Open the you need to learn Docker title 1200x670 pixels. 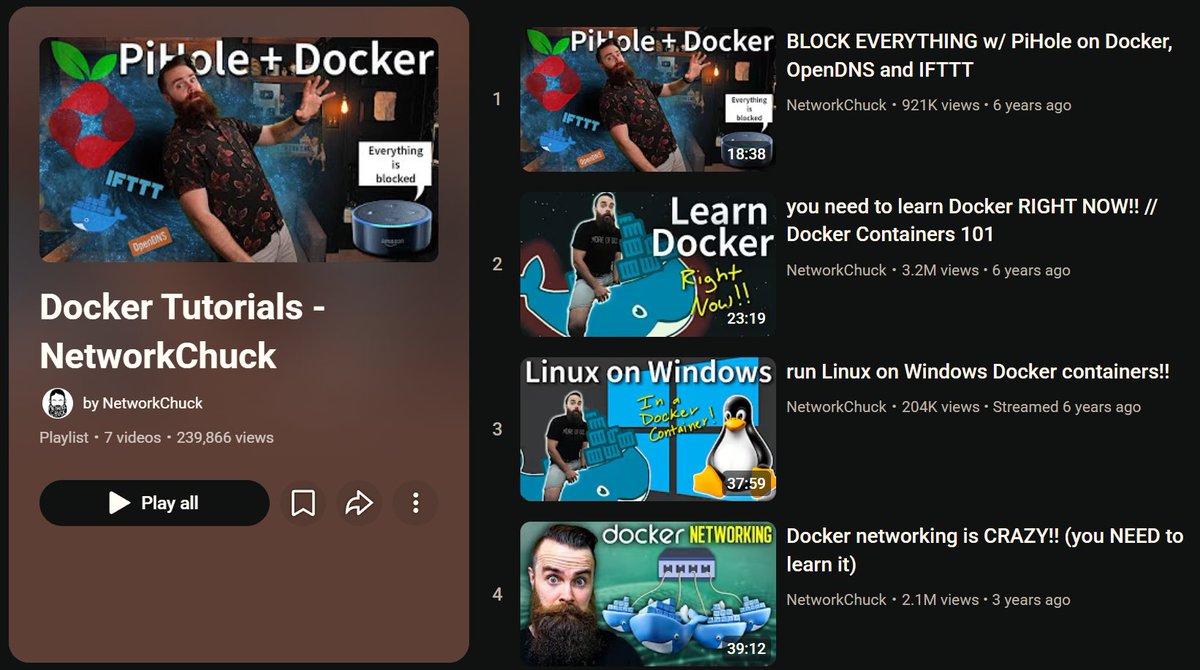(x=972, y=221)
